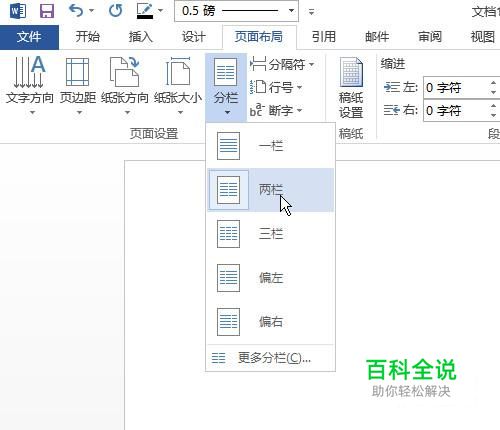Switch to the 插入 tab
Viewport: 500px width, 430px height.
coord(141,37)
